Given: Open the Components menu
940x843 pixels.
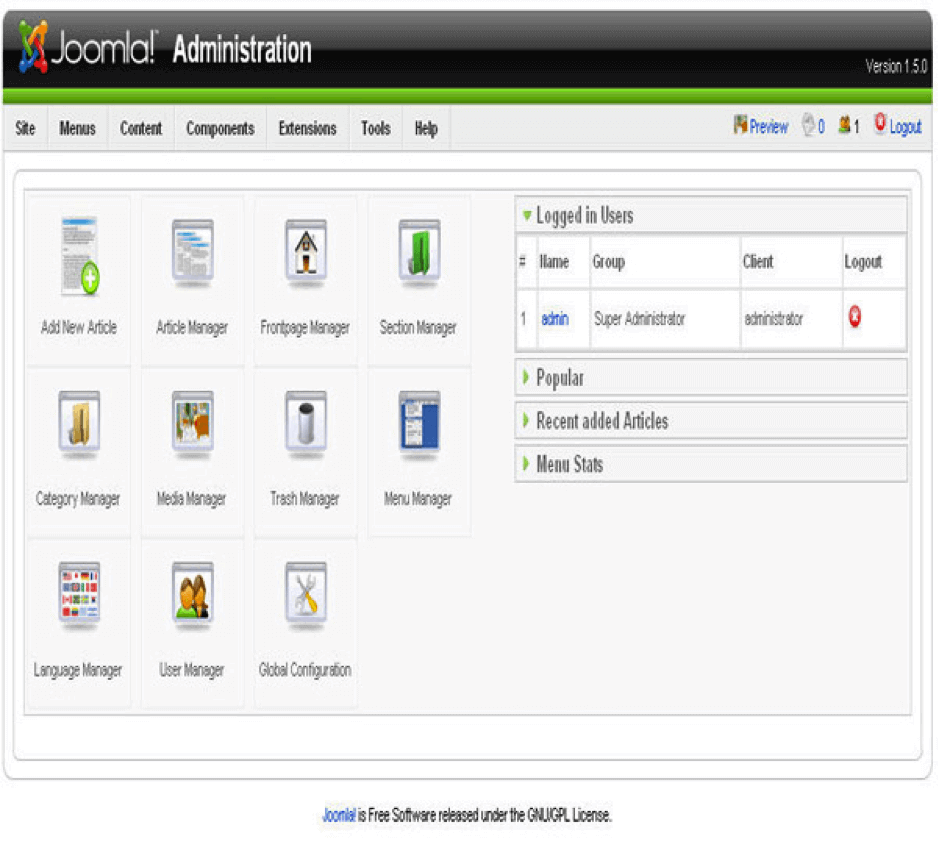Looking at the screenshot, I should pyautogui.click(x=220, y=128).
